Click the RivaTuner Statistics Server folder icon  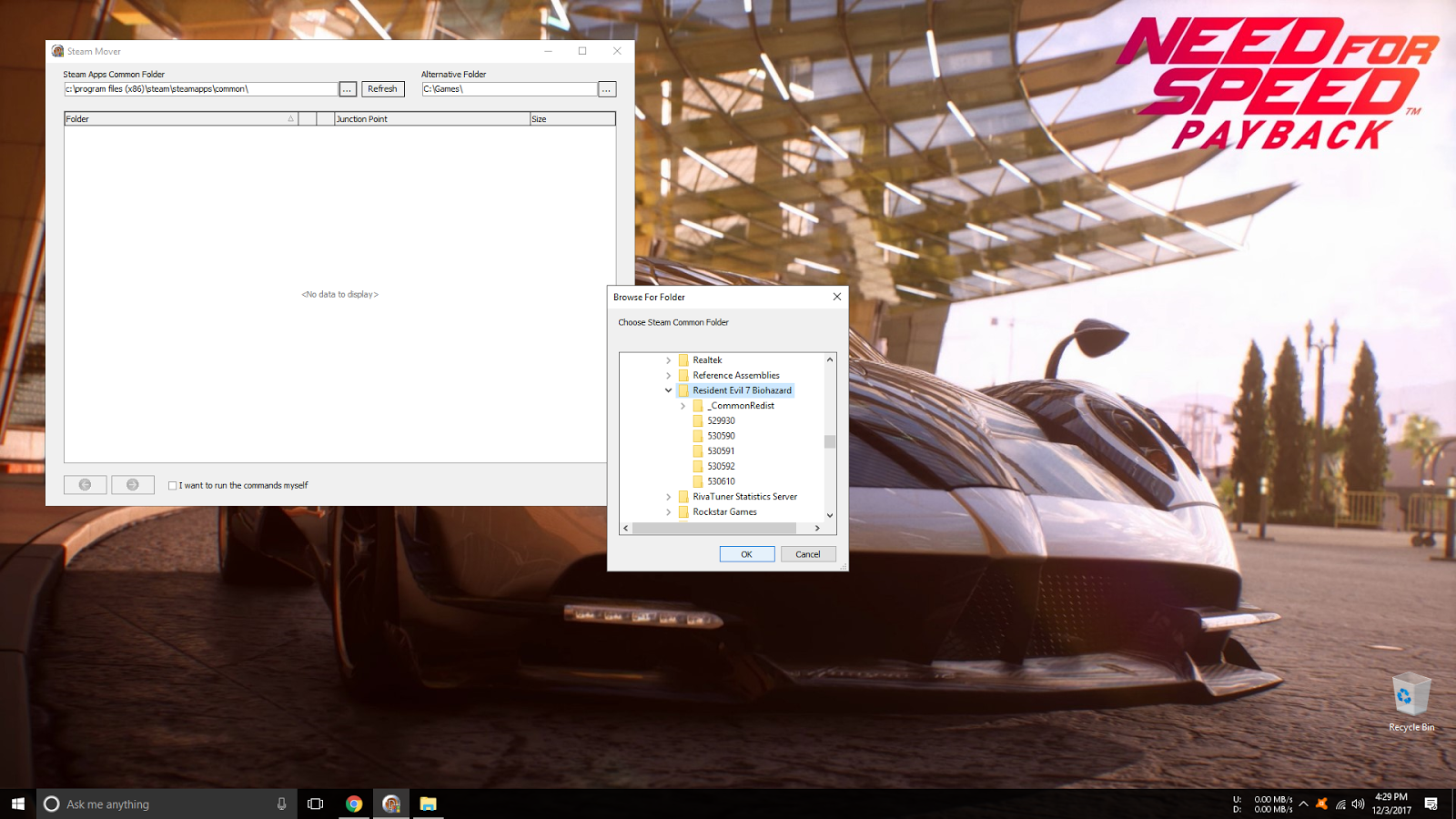[x=683, y=497]
